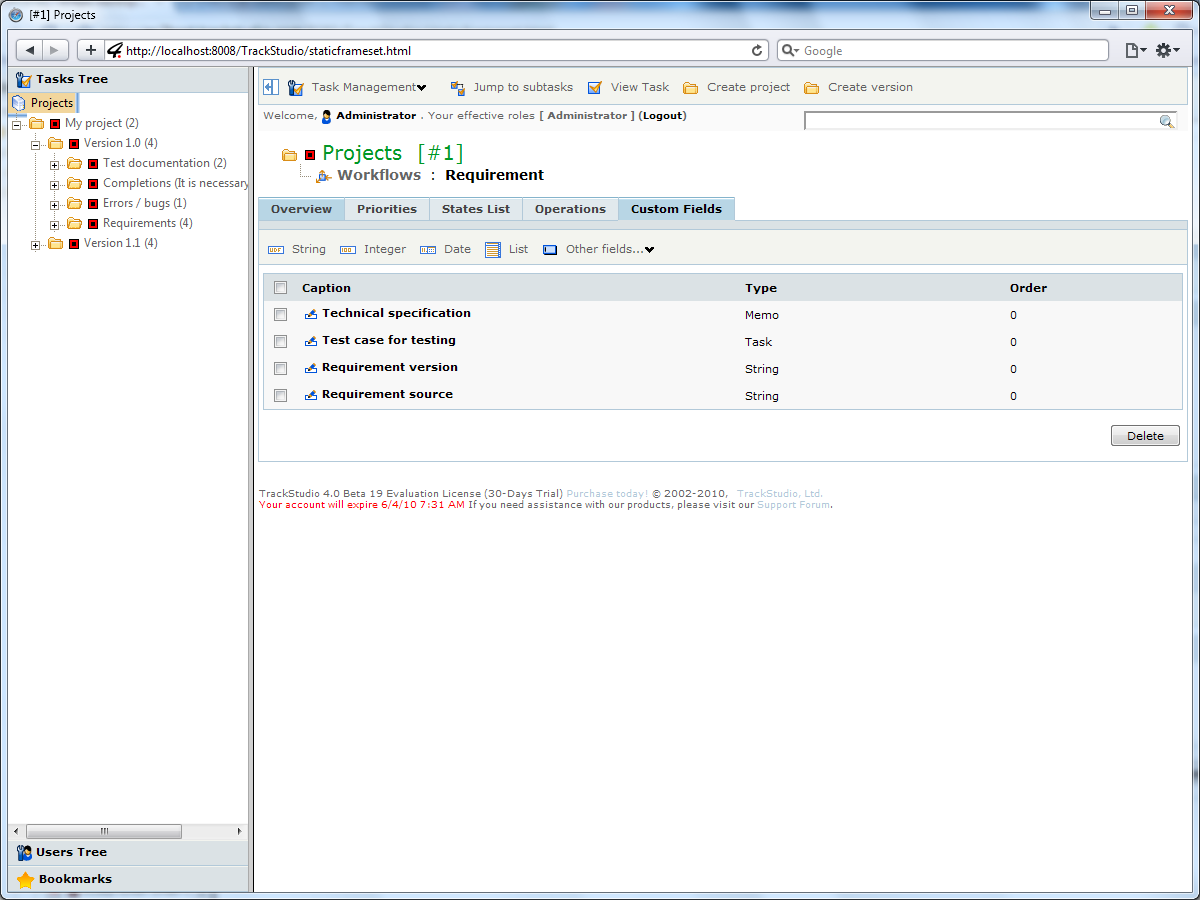
Task: Click the Logout link
Action: point(664,116)
